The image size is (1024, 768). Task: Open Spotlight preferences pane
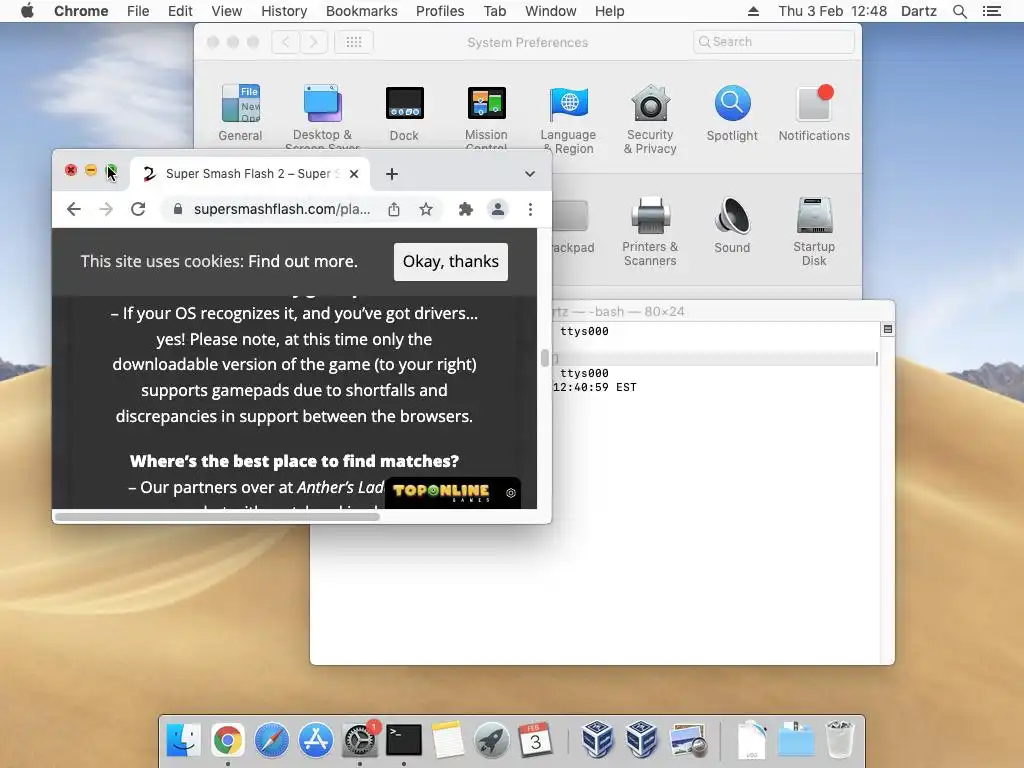732,112
